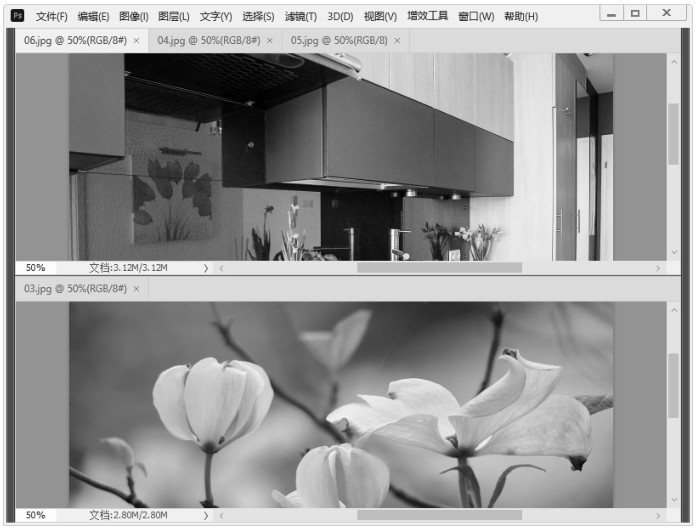Open the 3D(D) menu

coord(340,16)
